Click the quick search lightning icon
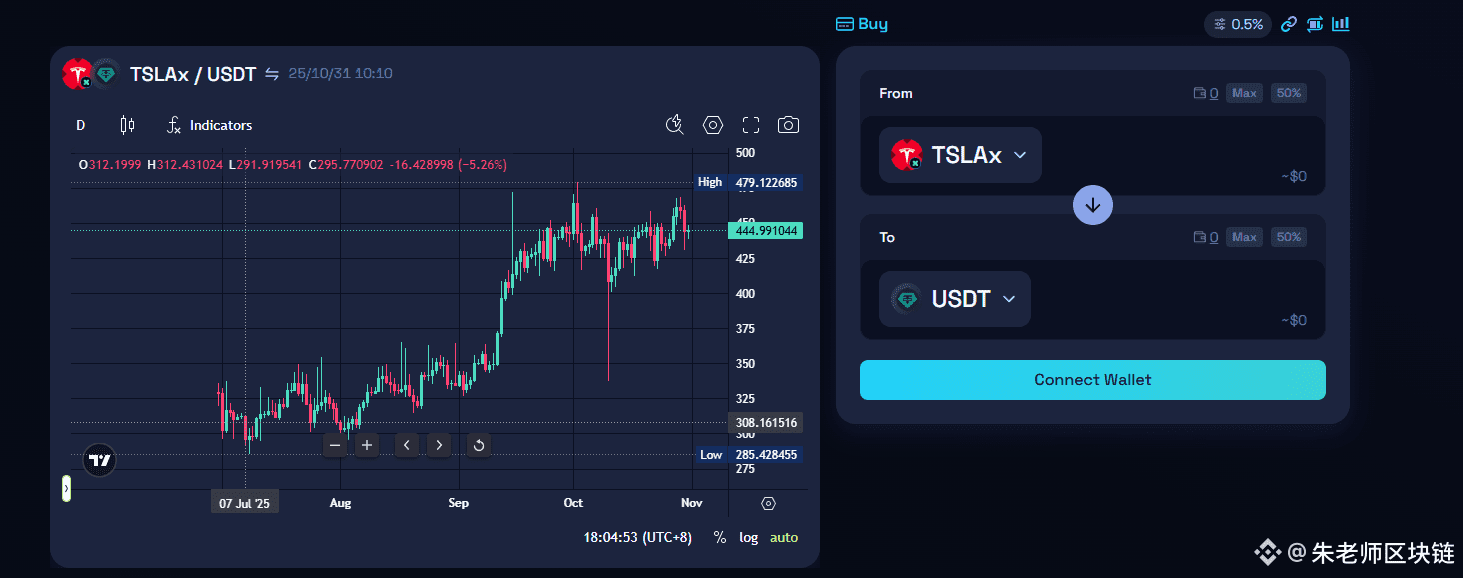Screen dimensions: 1463x578 point(675,125)
